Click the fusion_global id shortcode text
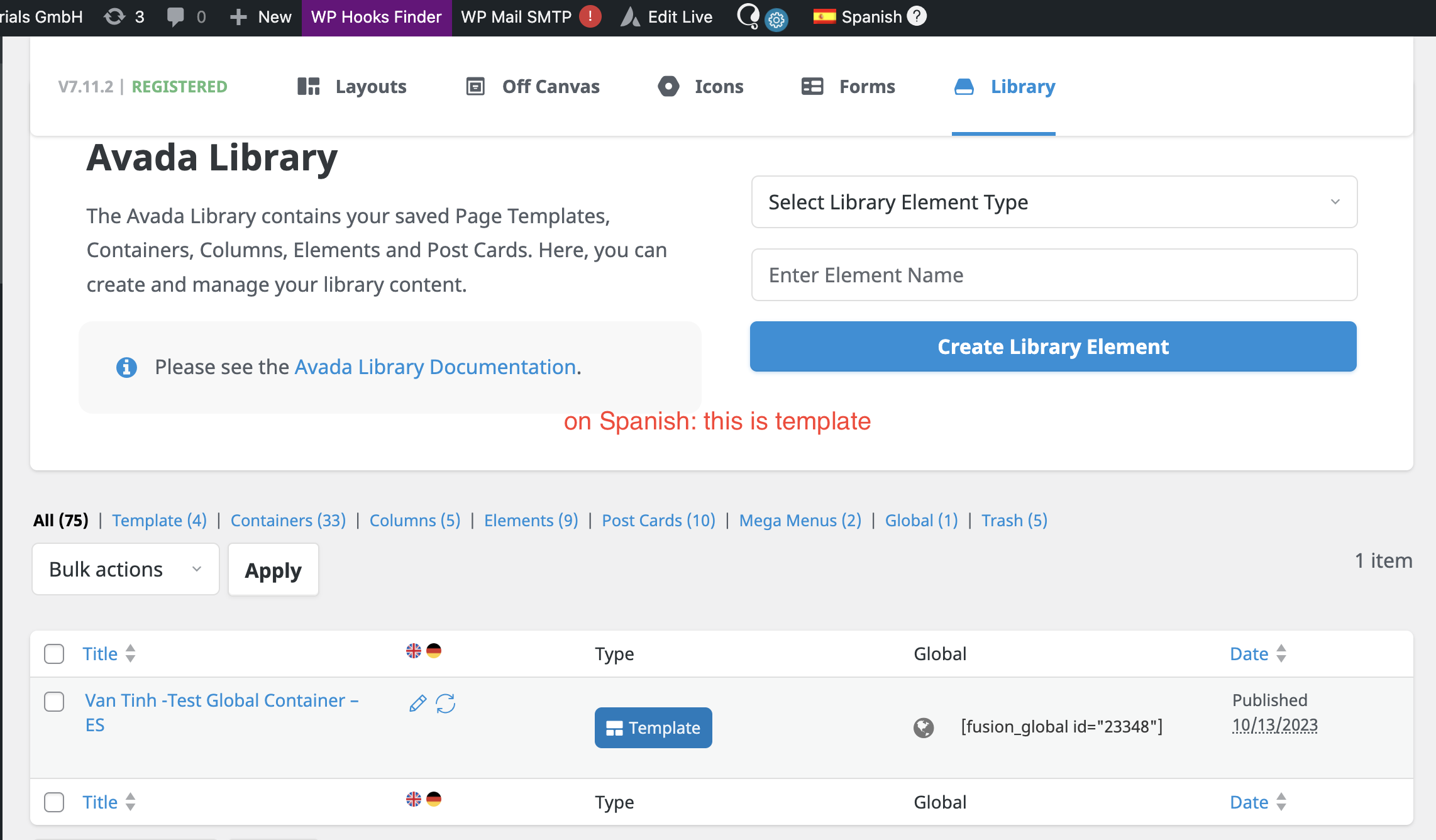Screen dimensions: 1436x840 1062,727
